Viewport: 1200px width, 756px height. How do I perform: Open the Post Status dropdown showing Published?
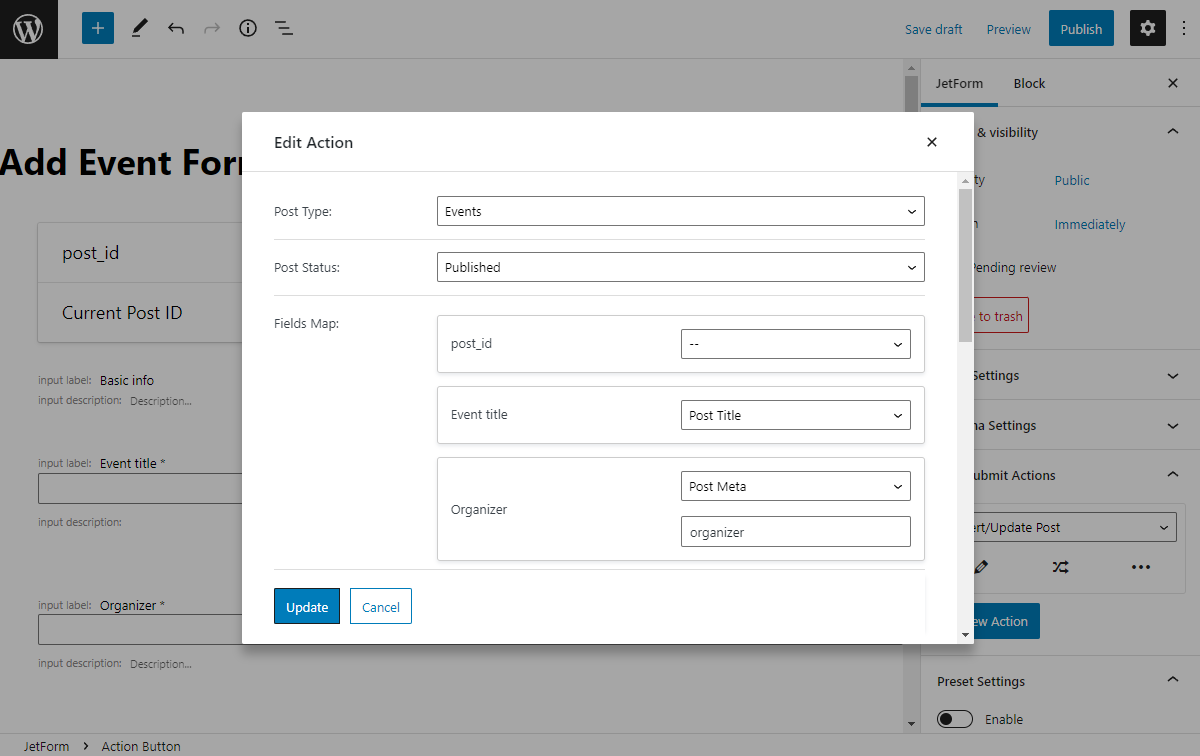coord(680,267)
